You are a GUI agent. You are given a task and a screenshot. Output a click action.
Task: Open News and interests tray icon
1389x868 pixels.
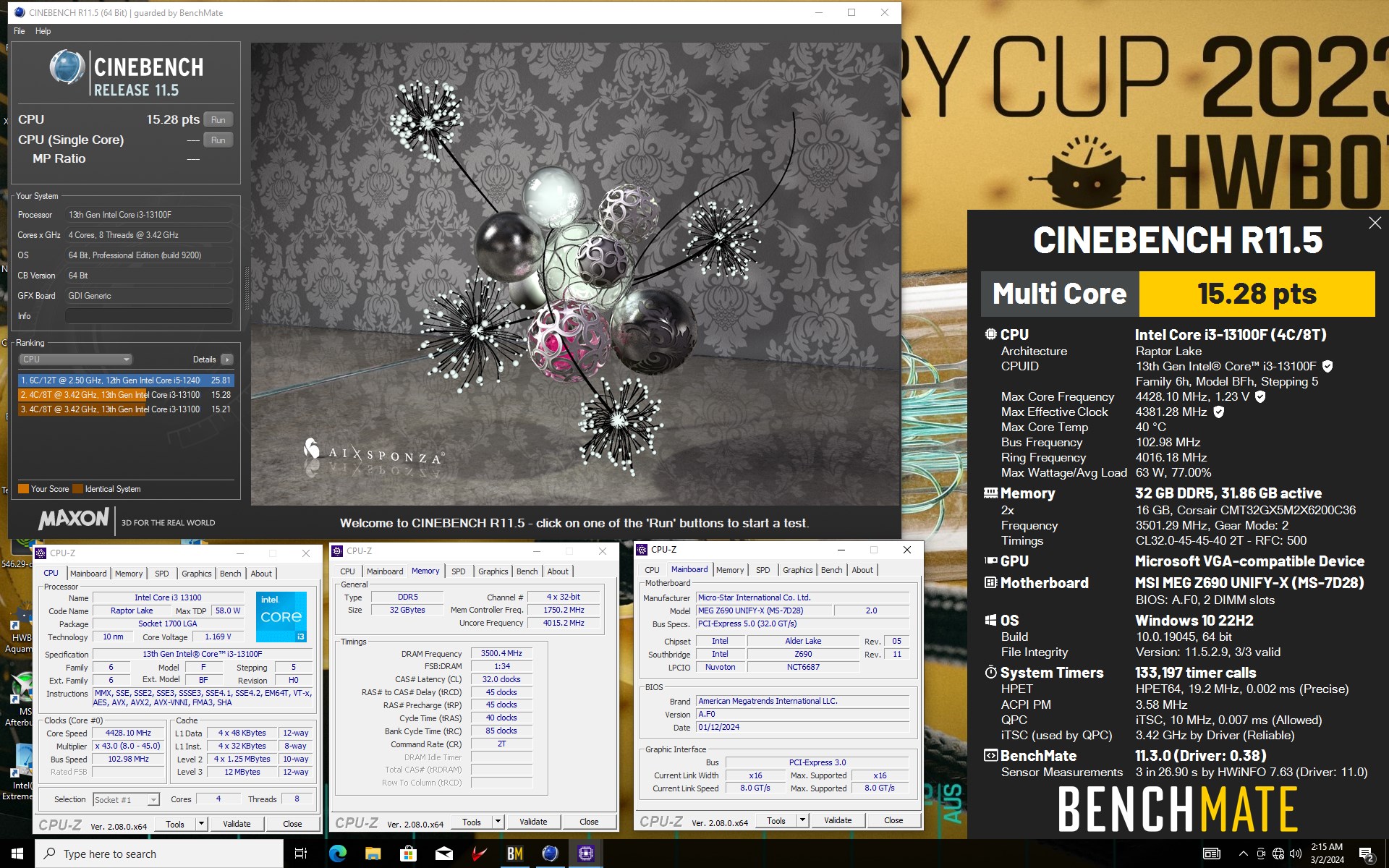coord(1212,854)
